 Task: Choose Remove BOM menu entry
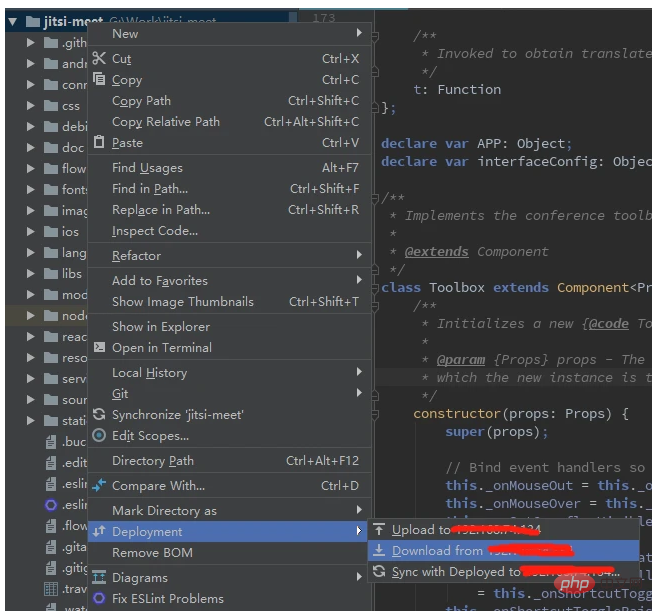pos(229,552)
